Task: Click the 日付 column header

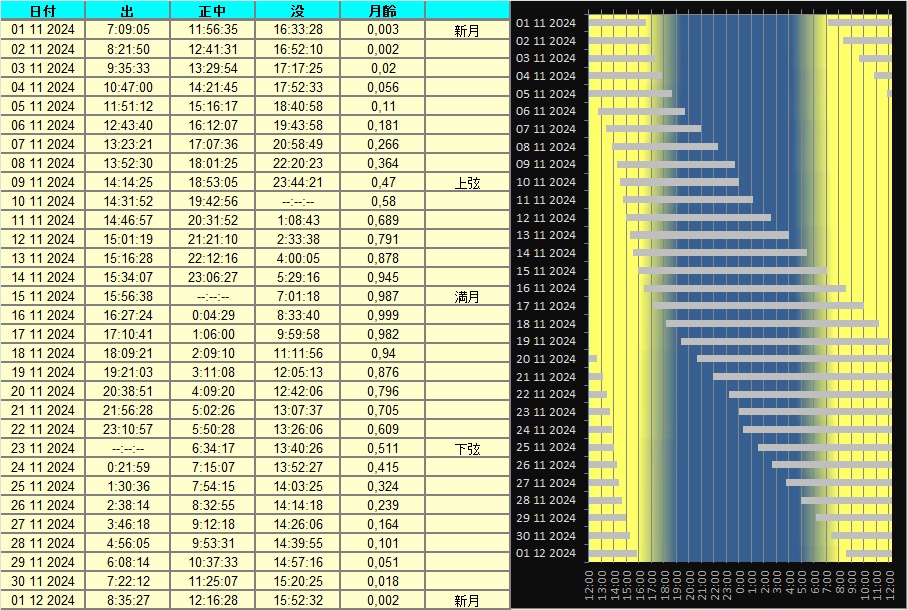Action: point(43,11)
